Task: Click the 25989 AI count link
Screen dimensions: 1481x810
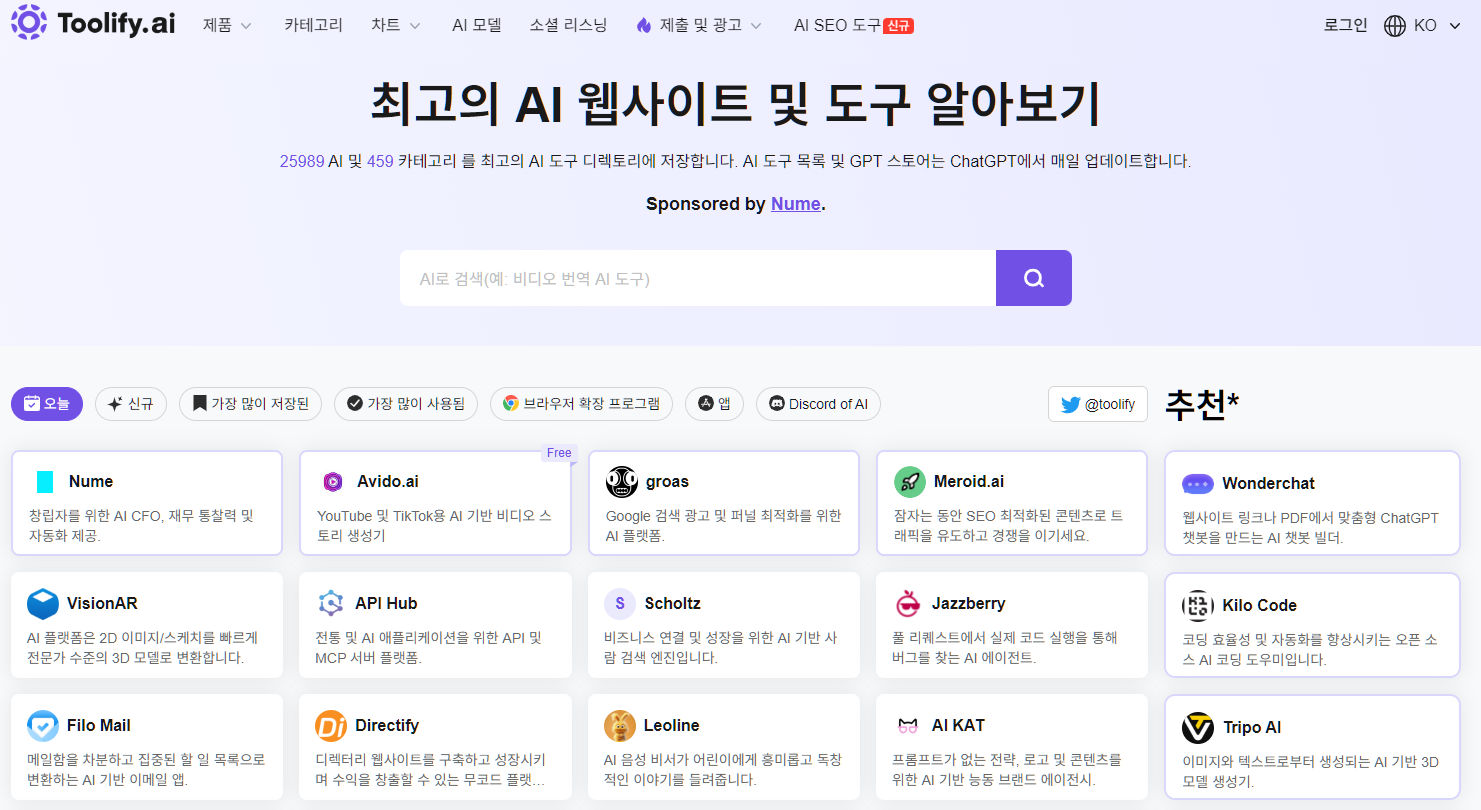Action: coord(302,161)
